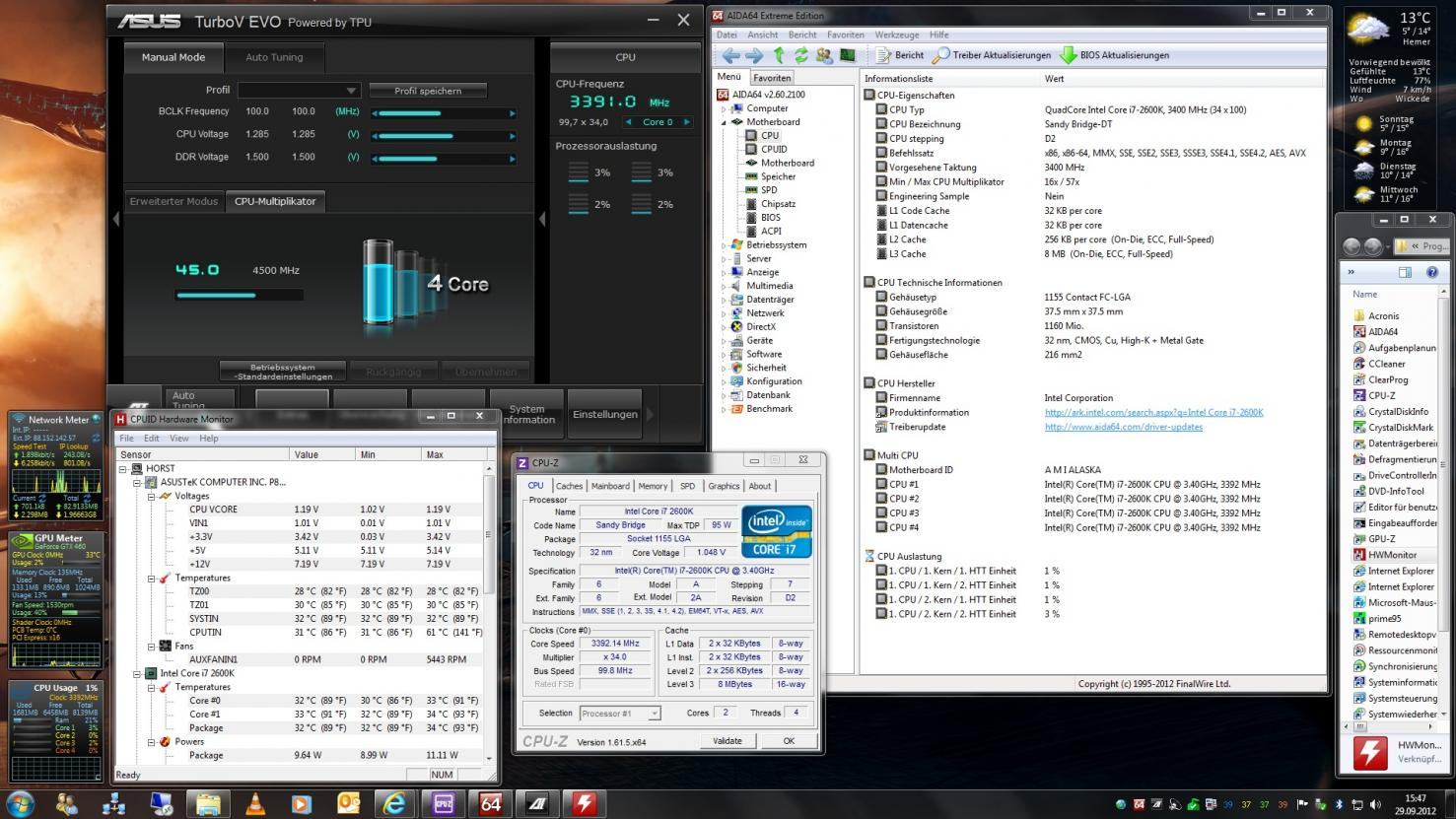Screen dimensions: 1456x819
Task: Click the help icon in Explorer window
Action: point(1432,272)
